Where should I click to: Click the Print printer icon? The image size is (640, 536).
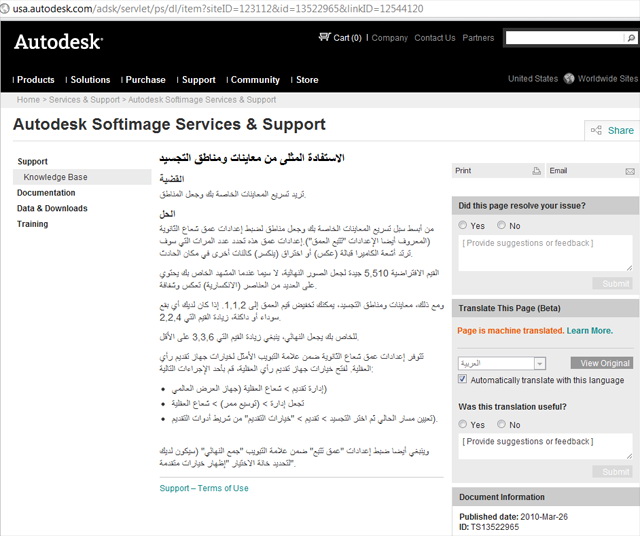pos(536,171)
